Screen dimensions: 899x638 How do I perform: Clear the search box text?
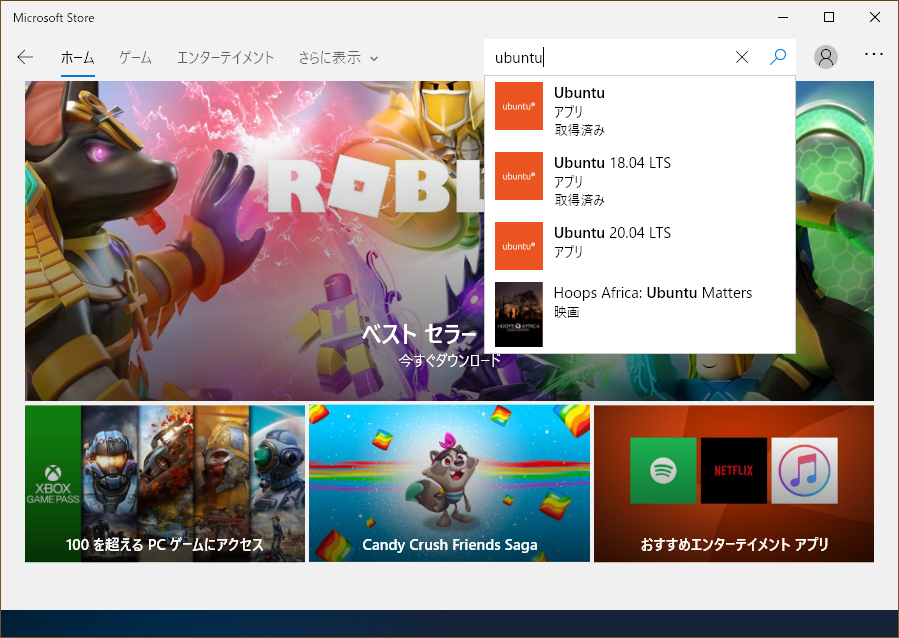(x=741, y=57)
